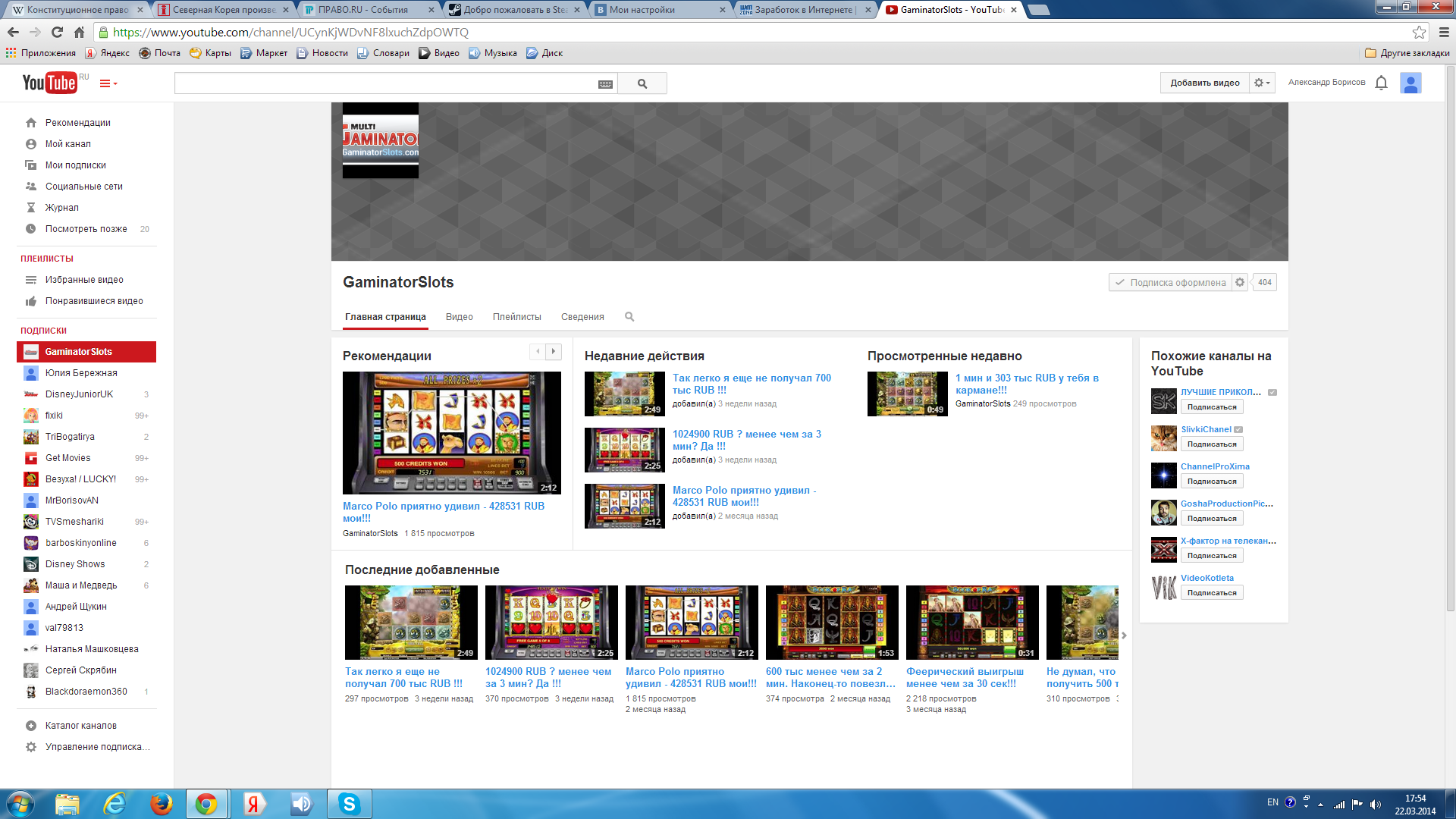Viewport: 1456px width, 819px height.
Task: Click the YouTube search input field
Action: [386, 83]
